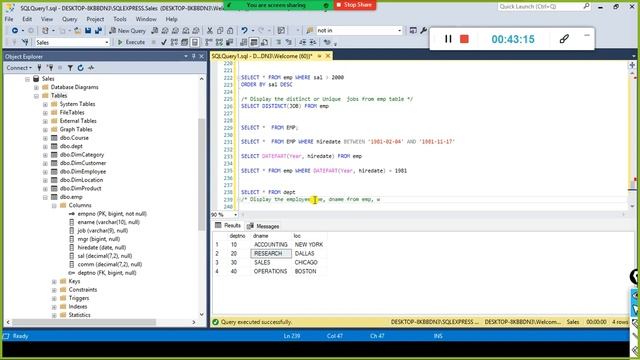Viewport: 640px width, 360px height.
Task: Click the Paste icon in toolbar
Action: 230,31
